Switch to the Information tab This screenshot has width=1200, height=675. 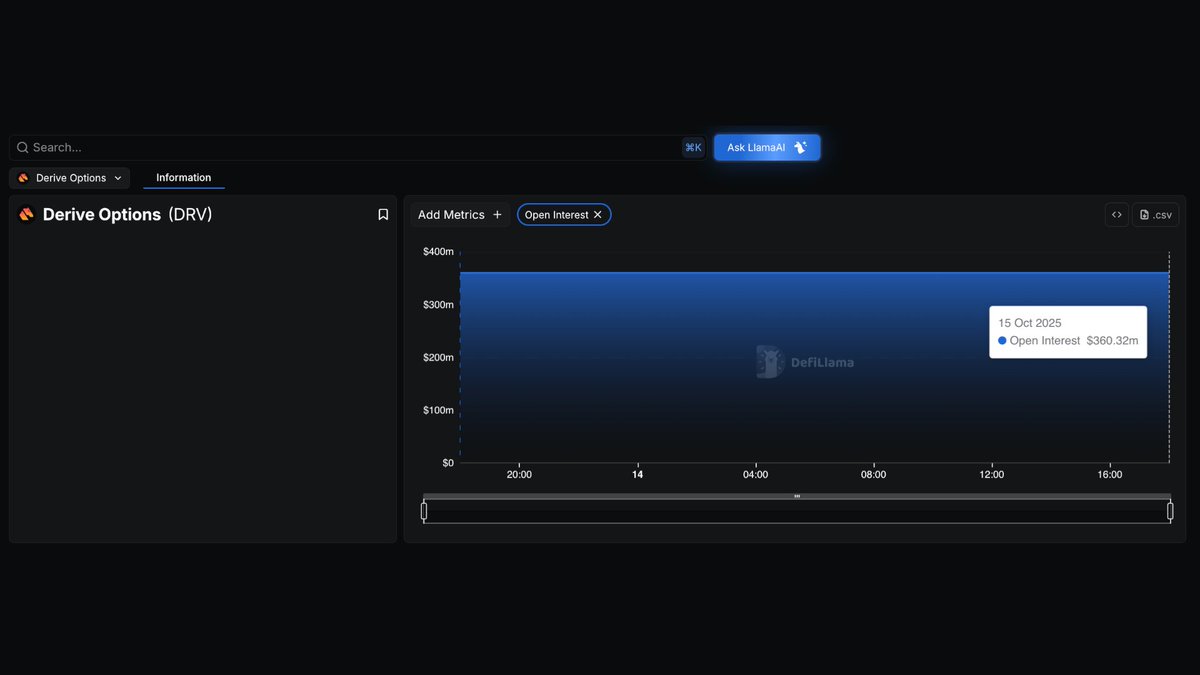click(184, 178)
